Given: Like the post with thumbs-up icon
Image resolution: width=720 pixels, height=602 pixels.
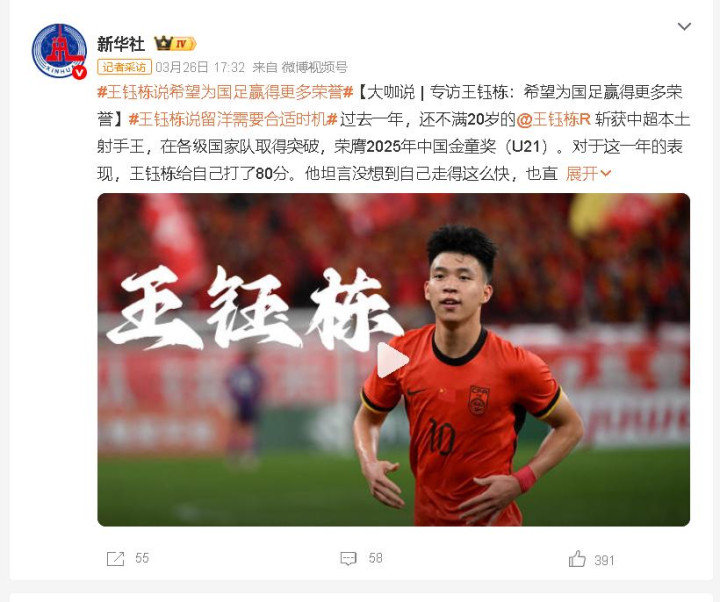Looking at the screenshot, I should coord(577,559).
